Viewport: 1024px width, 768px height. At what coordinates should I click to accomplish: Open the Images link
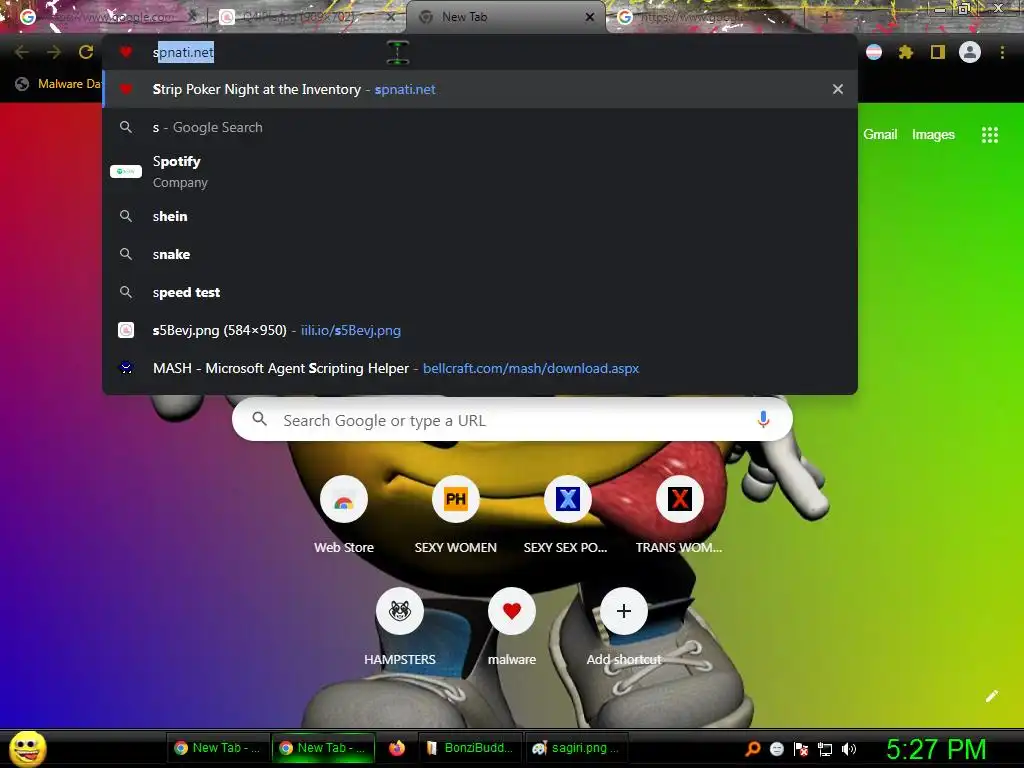click(x=933, y=135)
